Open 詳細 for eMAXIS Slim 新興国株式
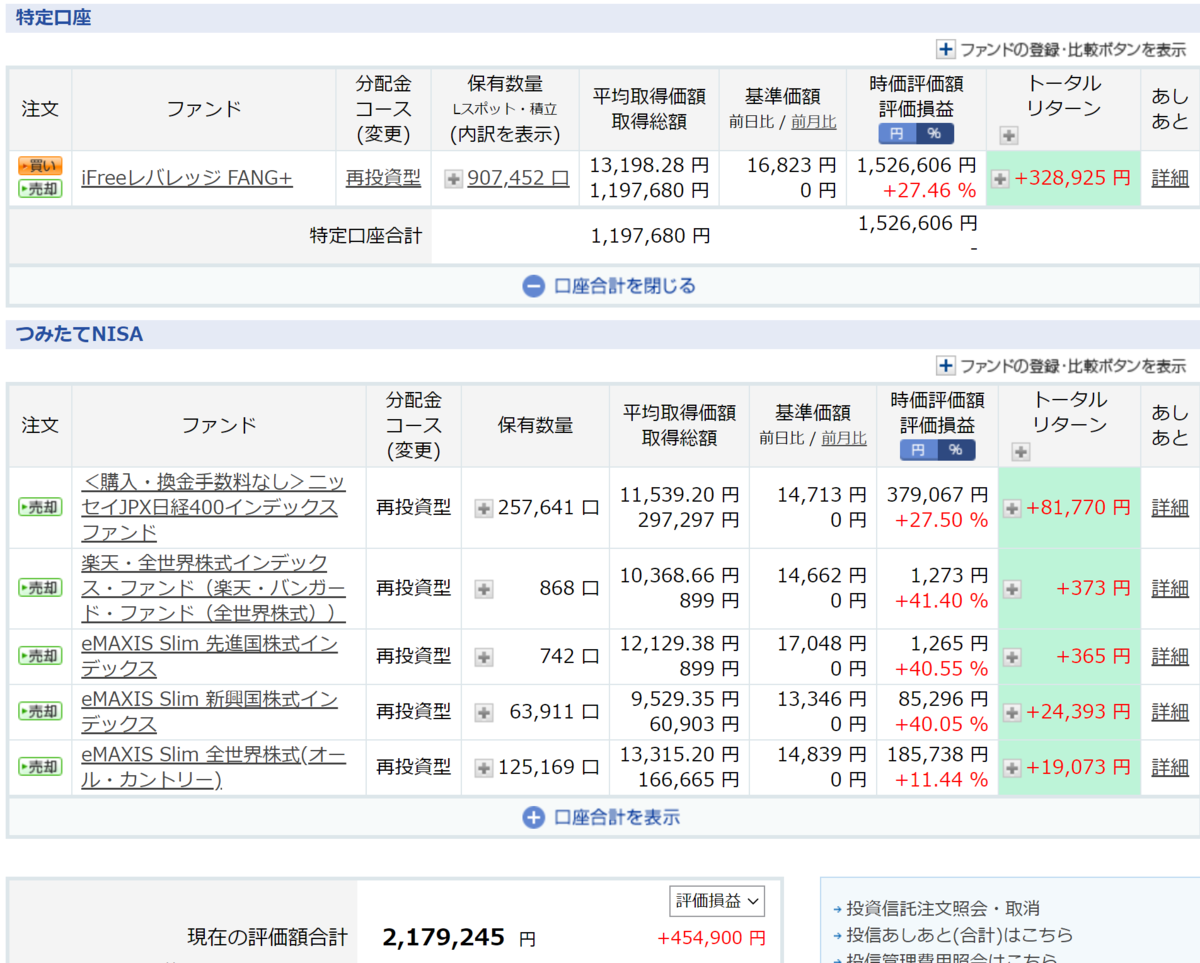 (x=1170, y=711)
